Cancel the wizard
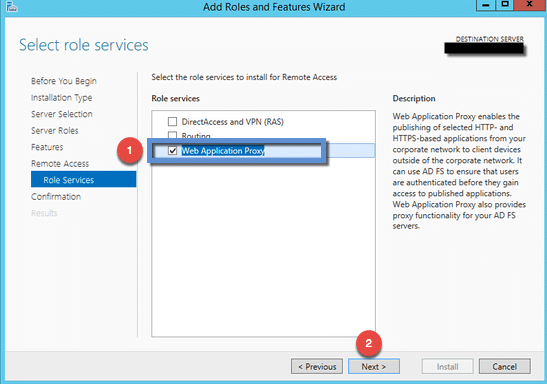 [x=504, y=367]
